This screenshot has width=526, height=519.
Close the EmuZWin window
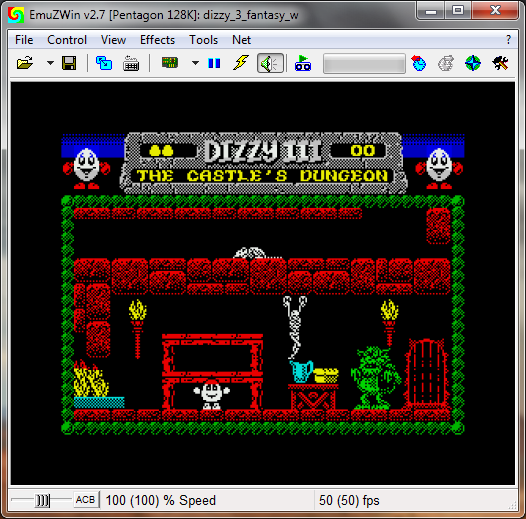(495, 11)
